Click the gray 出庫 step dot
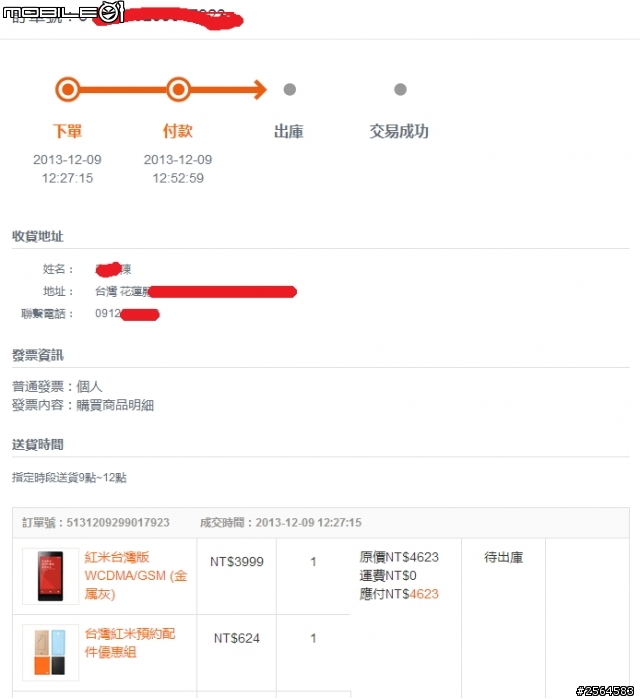The height and width of the screenshot is (699, 640). click(290, 90)
